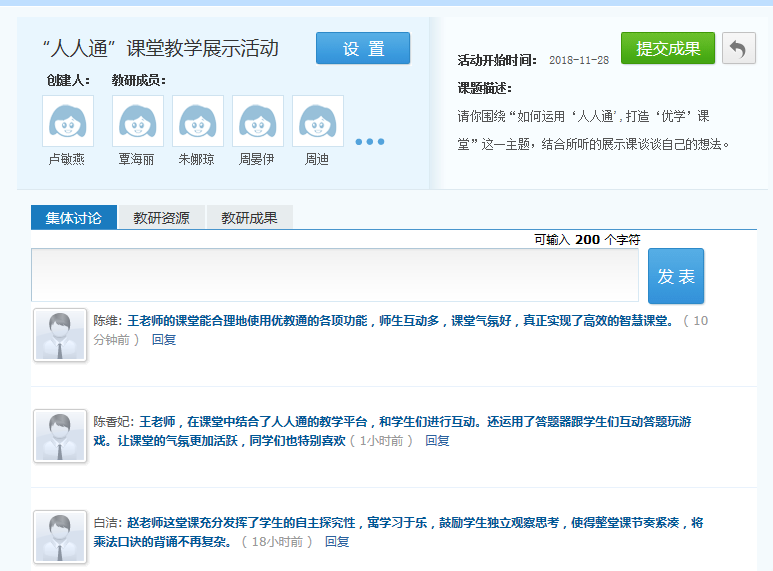Click member 朱娜琼's avatar icon
The height and width of the screenshot is (571, 773).
197,121
